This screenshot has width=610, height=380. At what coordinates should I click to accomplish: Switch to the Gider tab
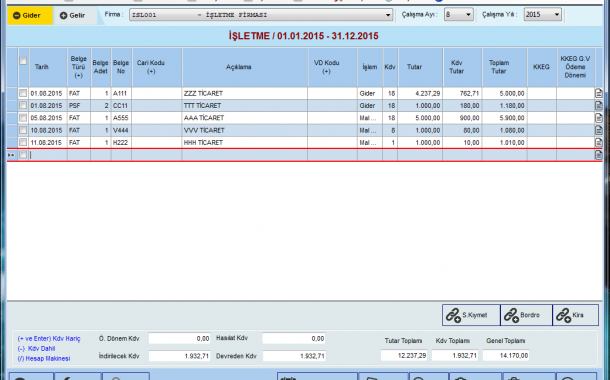tap(30, 16)
